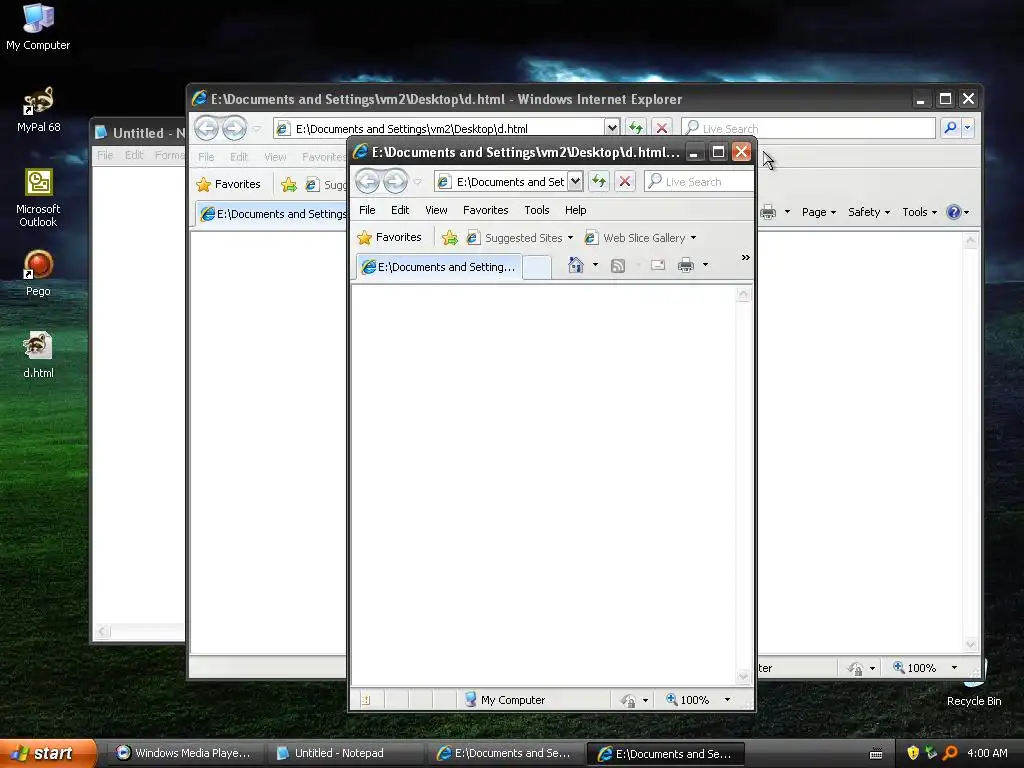
Task: Select Pego desktop icon
Action: click(x=38, y=273)
